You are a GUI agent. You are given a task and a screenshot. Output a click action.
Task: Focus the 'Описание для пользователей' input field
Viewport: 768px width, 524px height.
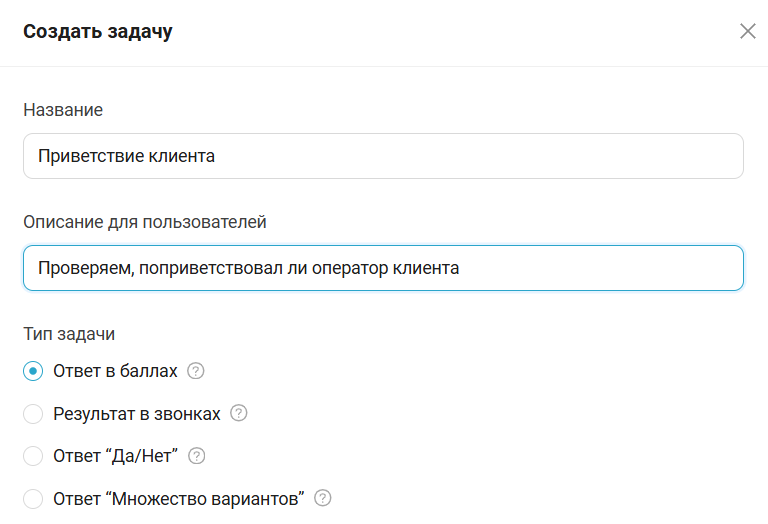click(x=384, y=268)
